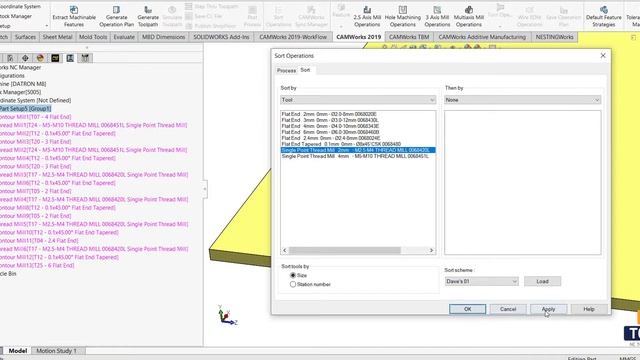This screenshot has height=360, width=640.
Task: Open Sort scheme Dave's 01 dropdown
Action: pyautogui.click(x=481, y=281)
